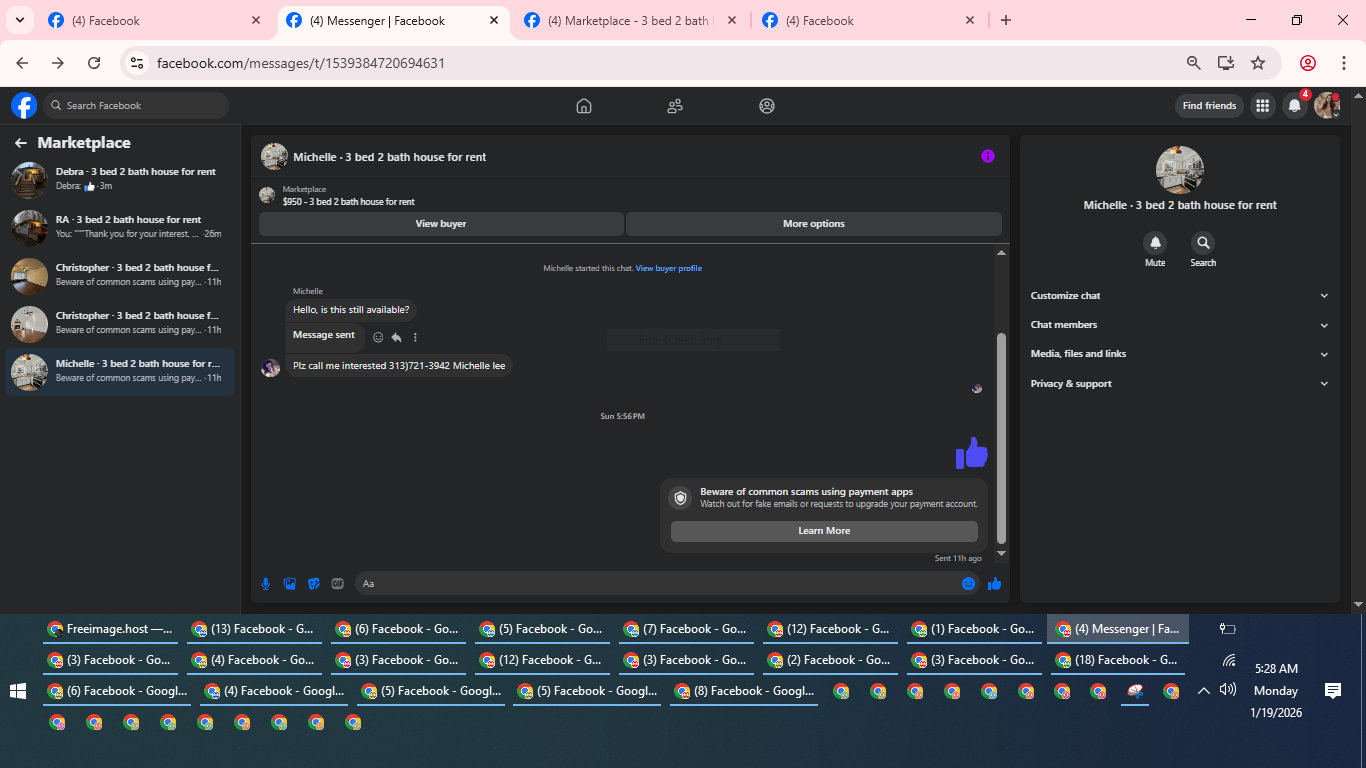The width and height of the screenshot is (1366, 768).
Task: Open RA conversation in Marketplace list
Action: (120, 228)
